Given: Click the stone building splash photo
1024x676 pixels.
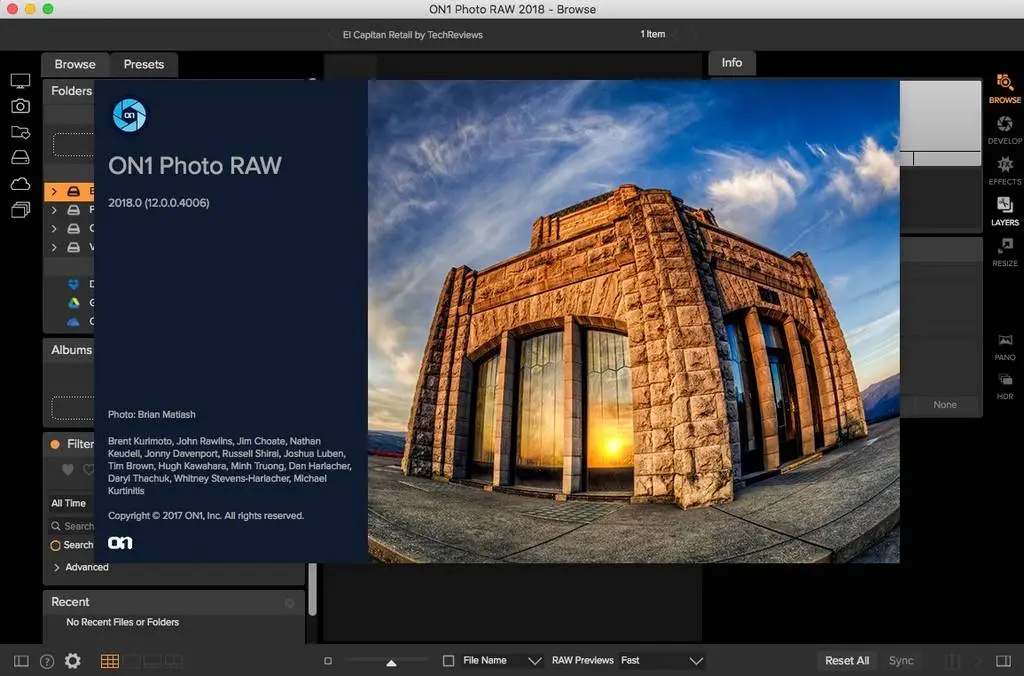Looking at the screenshot, I should (633, 321).
